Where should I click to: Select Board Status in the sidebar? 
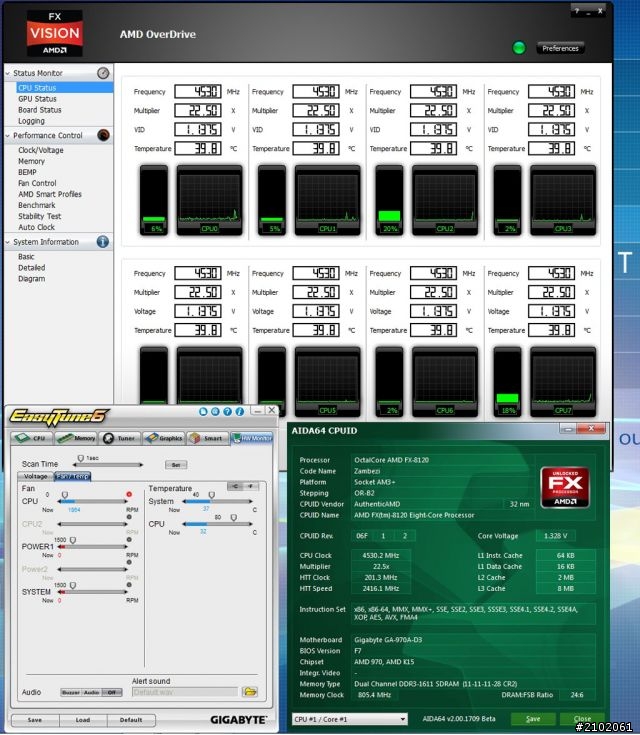(39, 110)
